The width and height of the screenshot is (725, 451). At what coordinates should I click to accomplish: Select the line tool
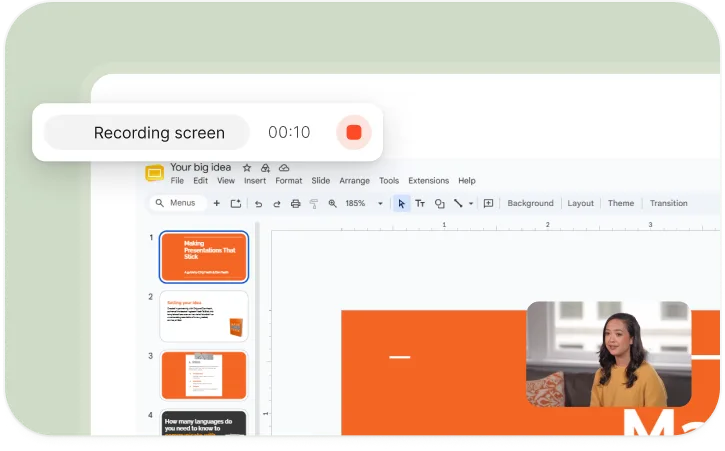(458, 203)
